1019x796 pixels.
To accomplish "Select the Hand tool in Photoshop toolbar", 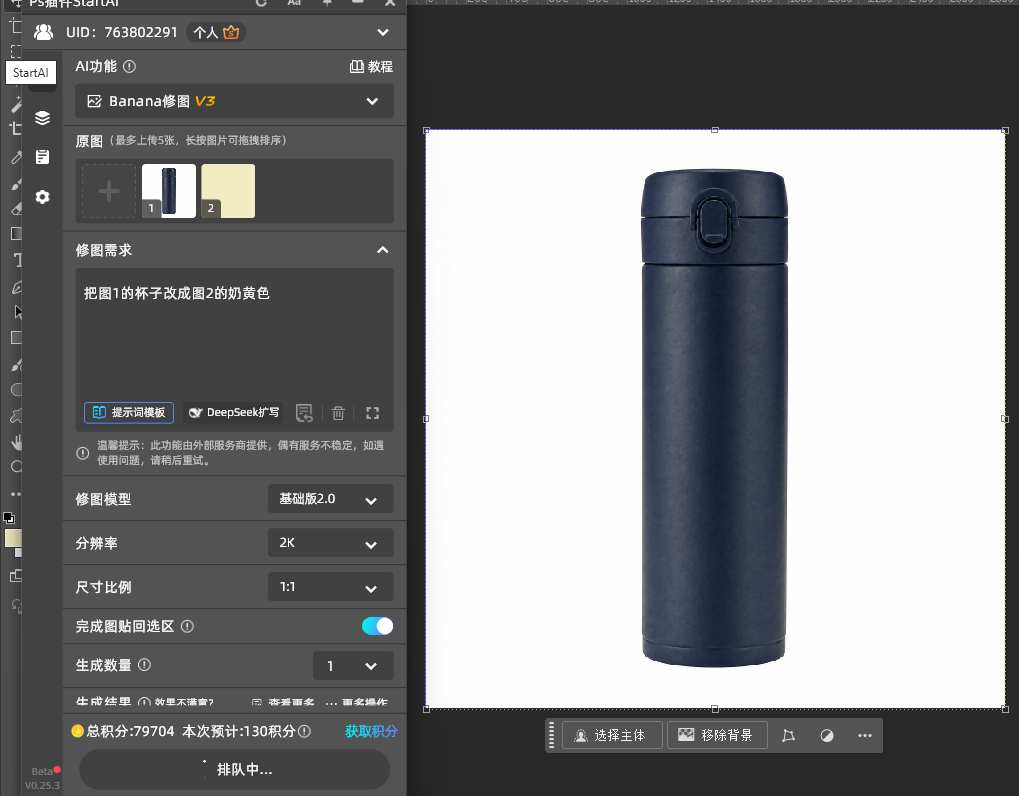I will [16, 442].
